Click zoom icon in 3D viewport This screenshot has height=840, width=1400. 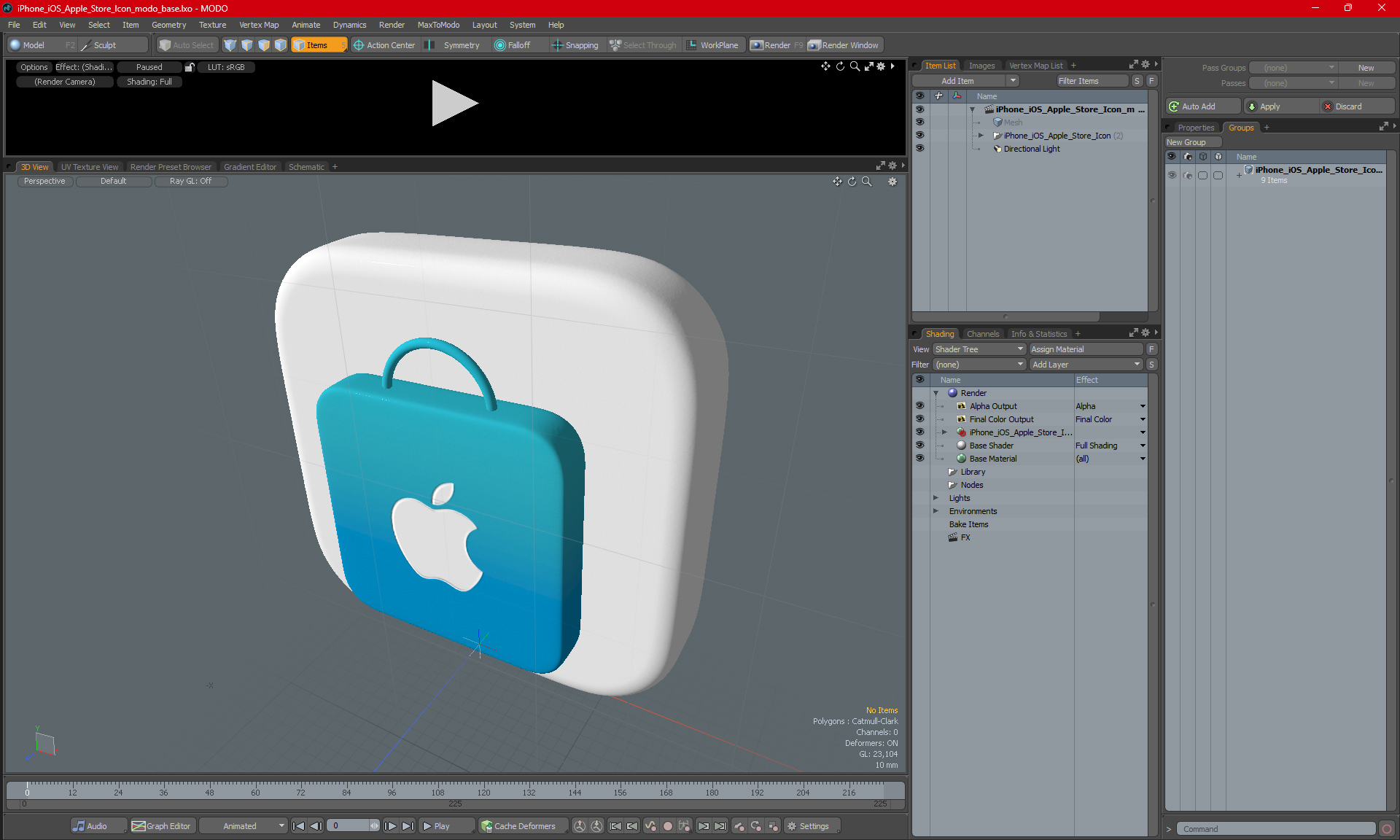(866, 182)
